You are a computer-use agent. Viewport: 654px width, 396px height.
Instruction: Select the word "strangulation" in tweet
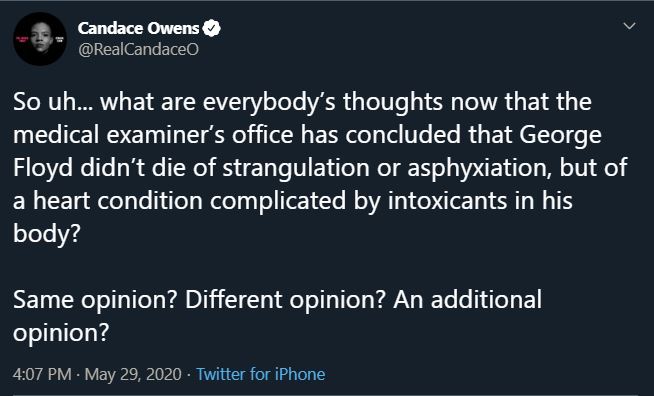click(296, 169)
